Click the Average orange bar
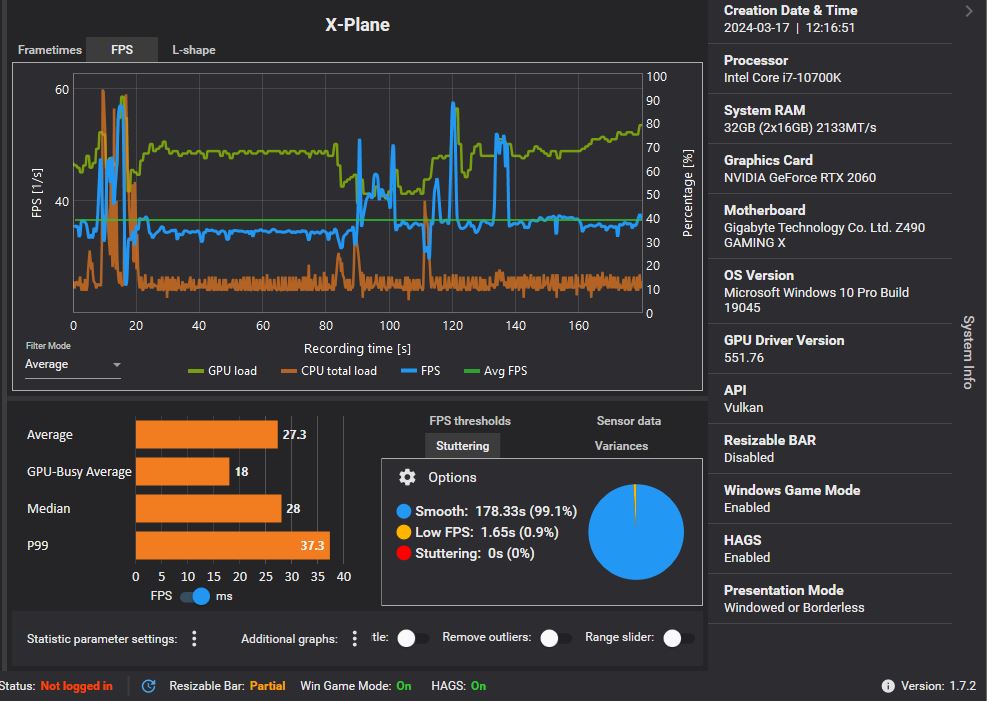987x701 pixels. tap(206, 434)
